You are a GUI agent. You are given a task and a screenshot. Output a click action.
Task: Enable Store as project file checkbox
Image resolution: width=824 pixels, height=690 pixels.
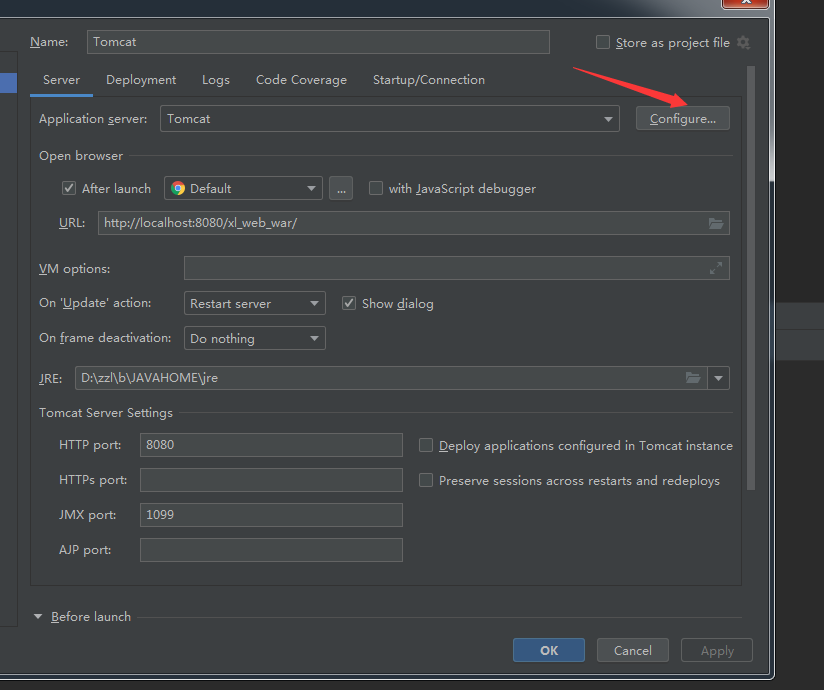[x=603, y=42]
